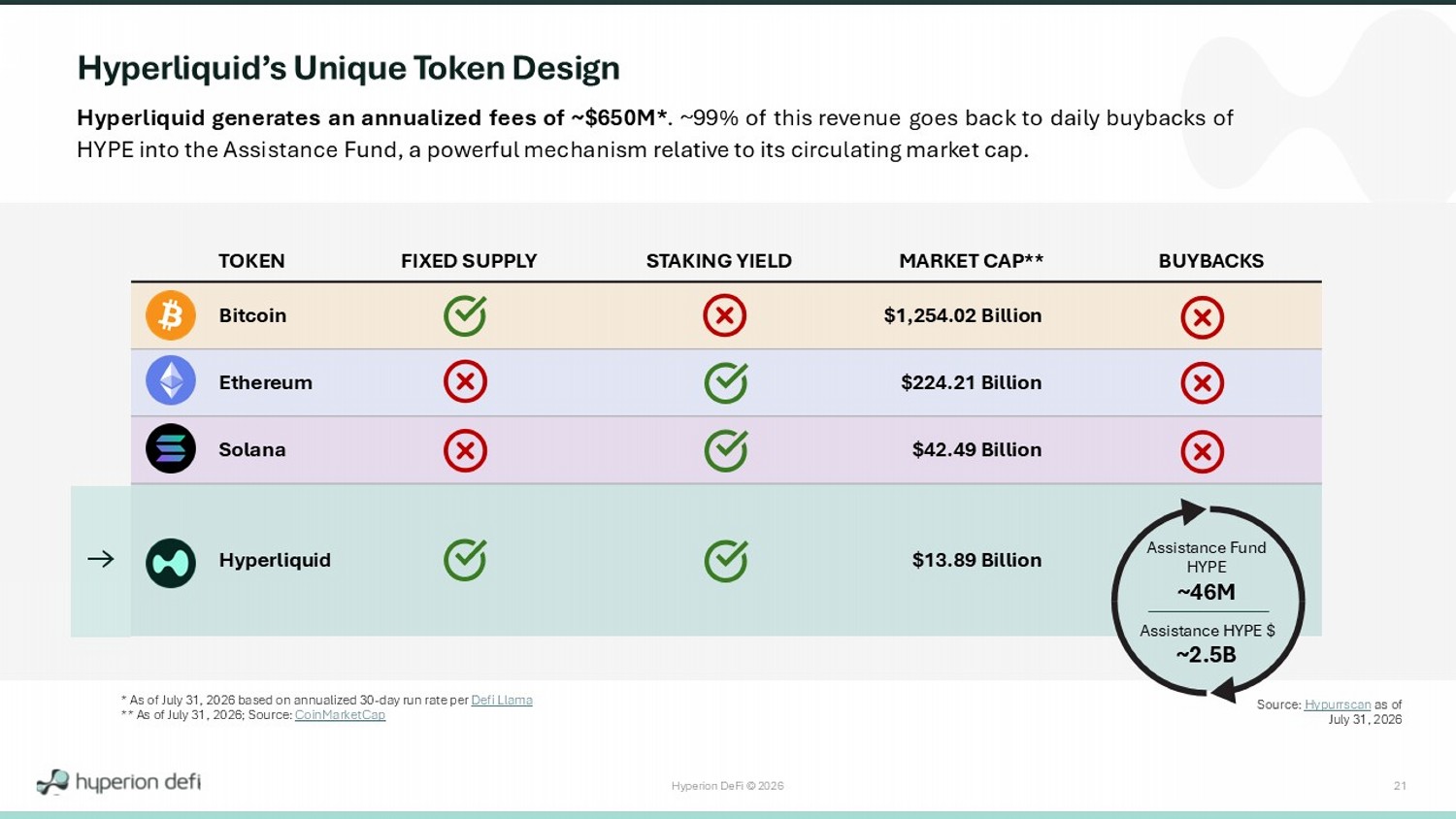Image resolution: width=1456 pixels, height=819 pixels.
Task: Click Ethereum's staking yield checkmark
Action: (726, 382)
